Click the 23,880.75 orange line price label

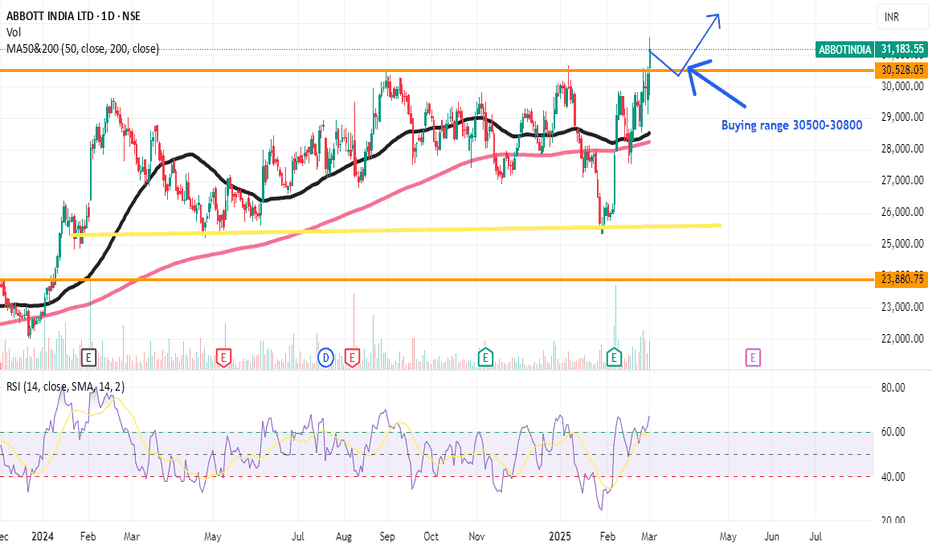[902, 279]
